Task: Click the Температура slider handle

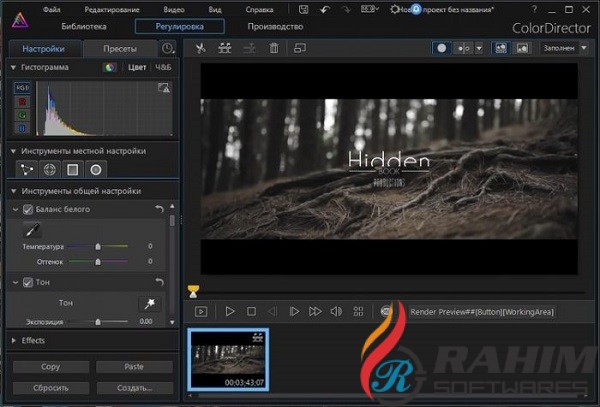Action: [97, 246]
